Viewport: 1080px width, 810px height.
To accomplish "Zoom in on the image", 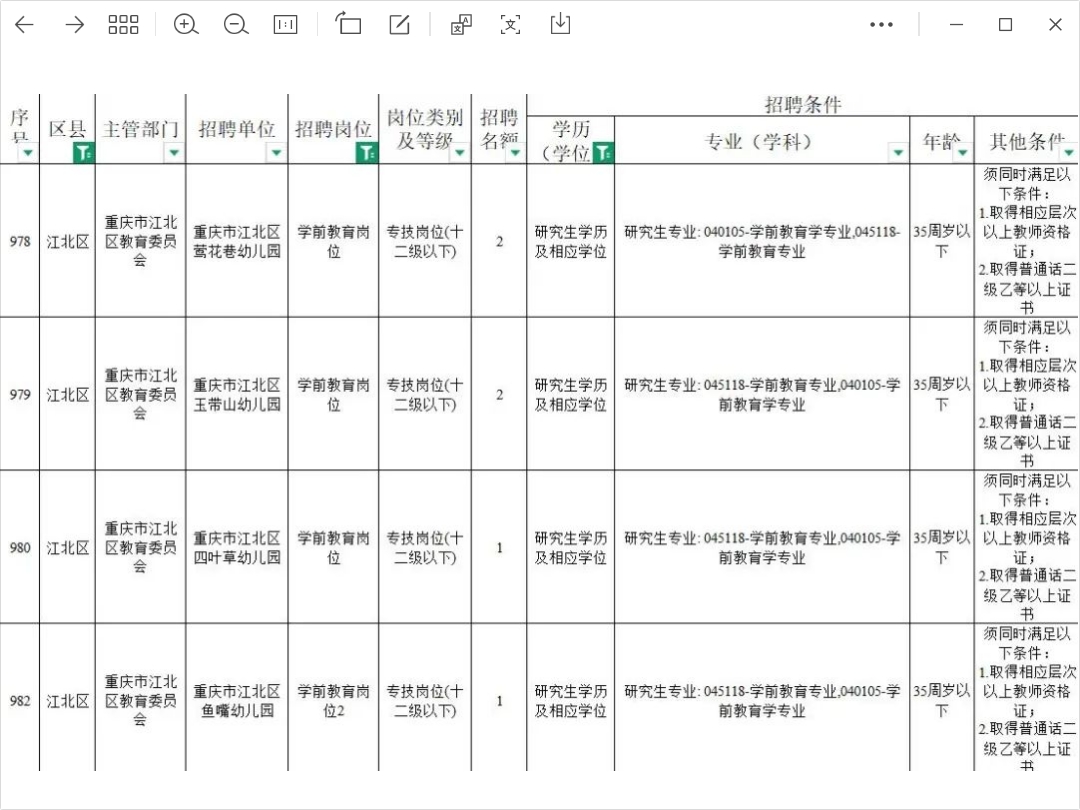I will (x=186, y=24).
